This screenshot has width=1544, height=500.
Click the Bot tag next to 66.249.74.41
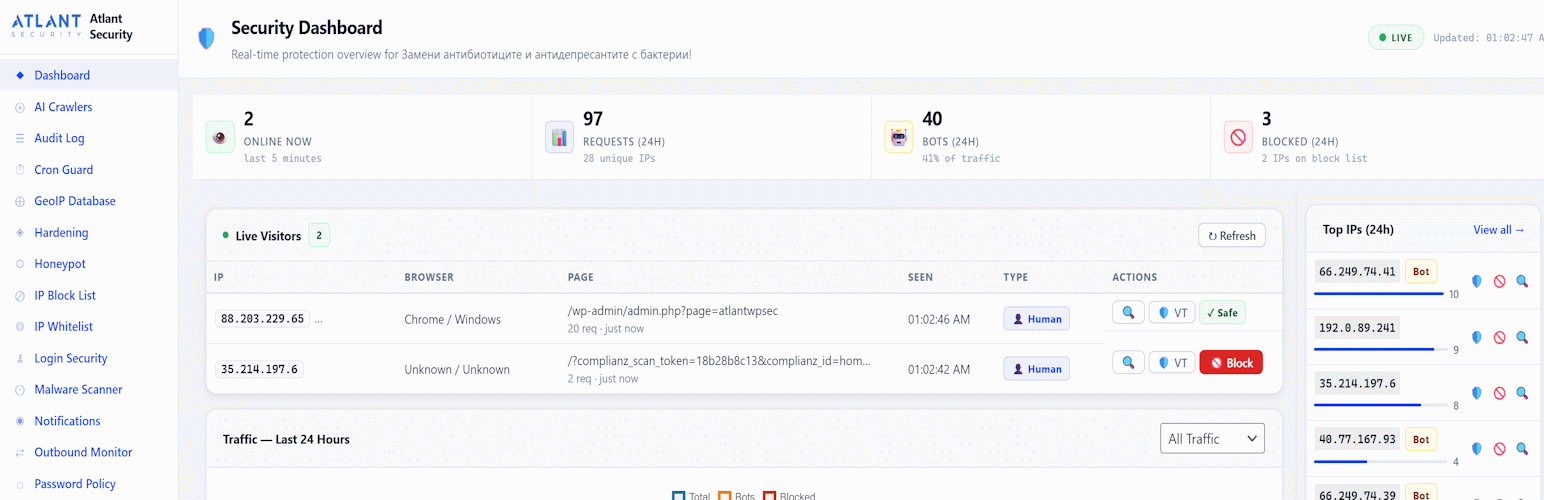coord(1421,271)
